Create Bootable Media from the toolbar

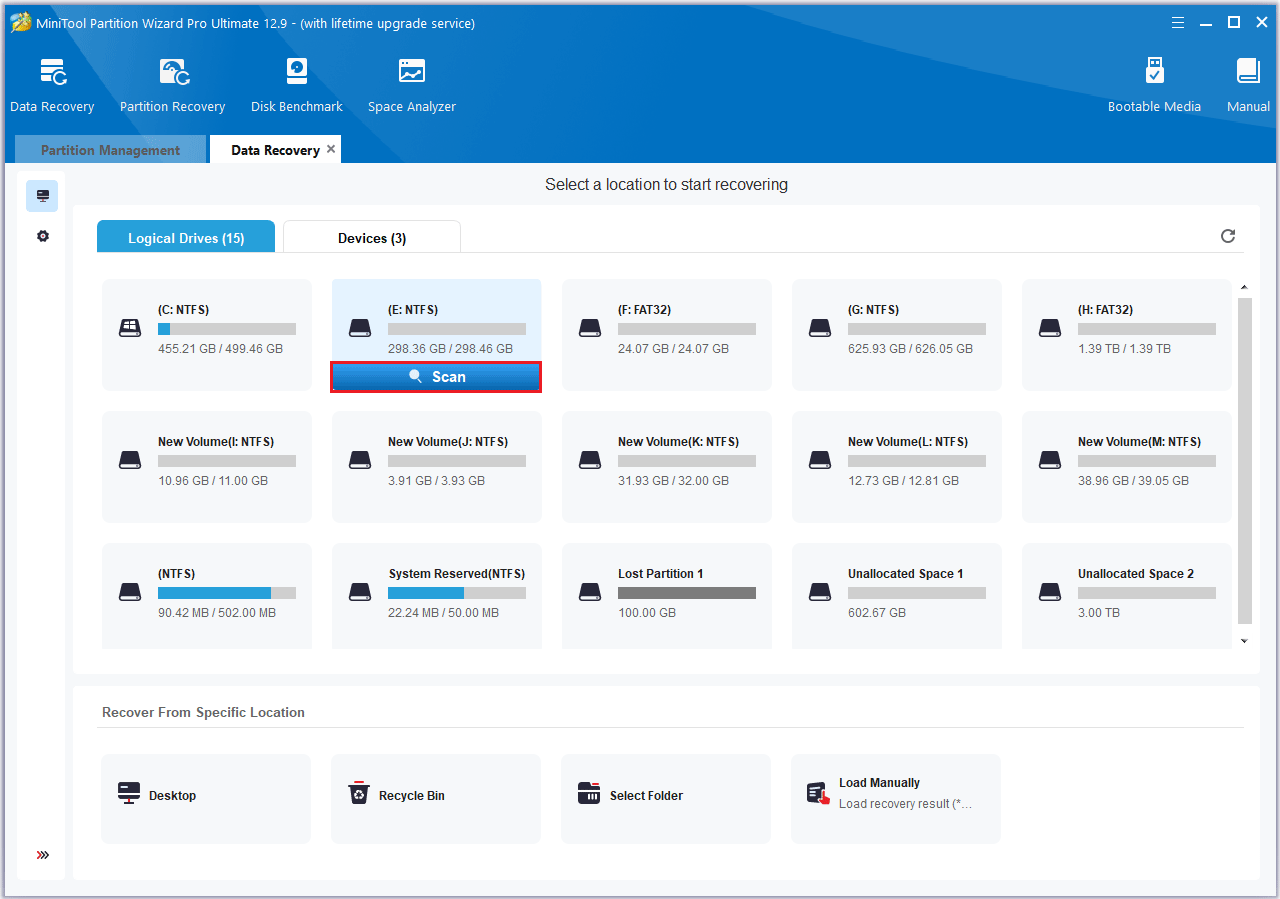(1154, 86)
